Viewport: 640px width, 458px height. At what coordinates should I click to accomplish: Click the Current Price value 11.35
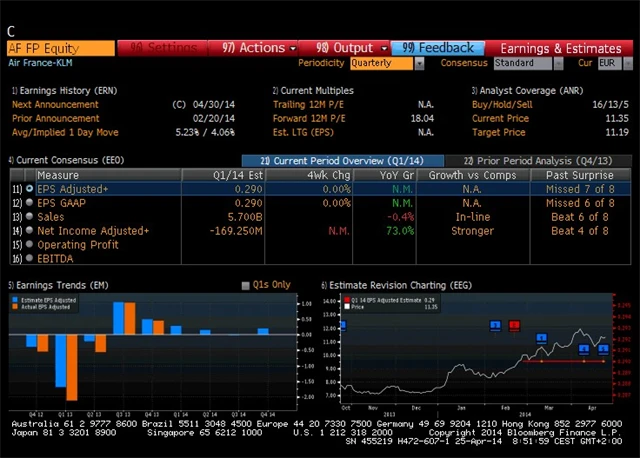point(617,118)
